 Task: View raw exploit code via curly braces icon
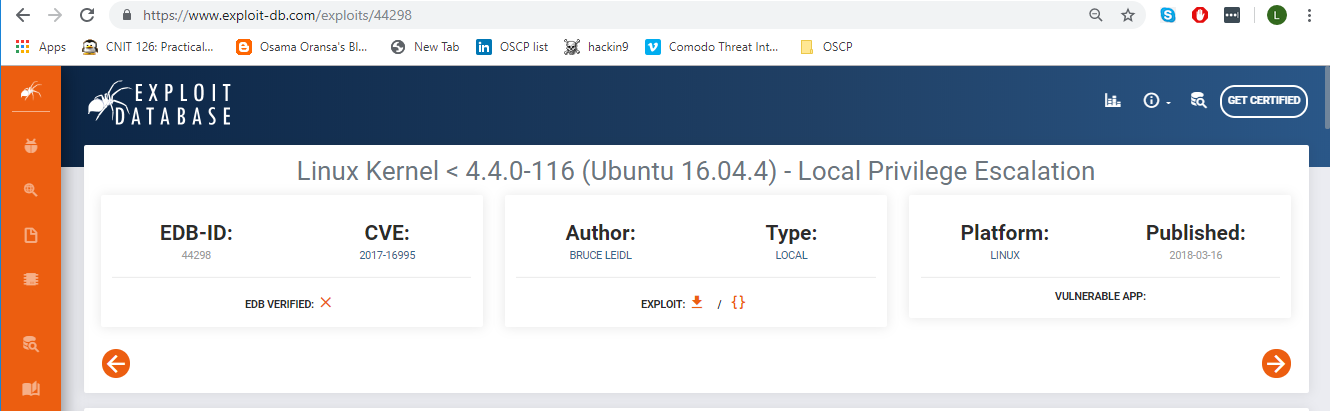tap(738, 302)
